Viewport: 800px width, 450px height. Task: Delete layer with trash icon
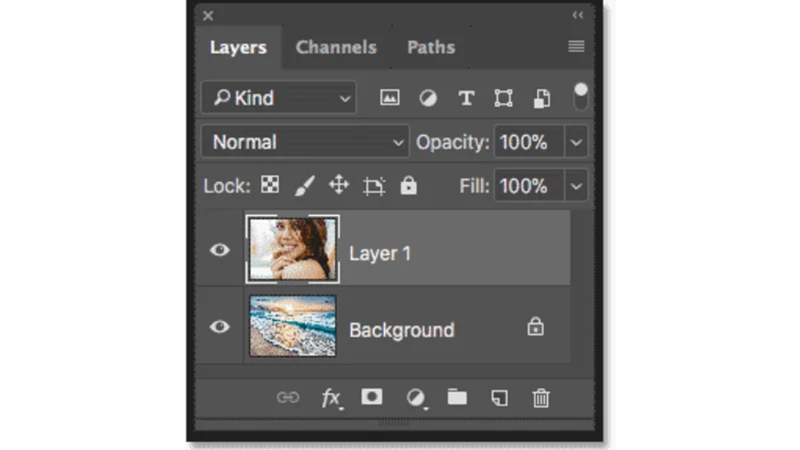click(541, 397)
